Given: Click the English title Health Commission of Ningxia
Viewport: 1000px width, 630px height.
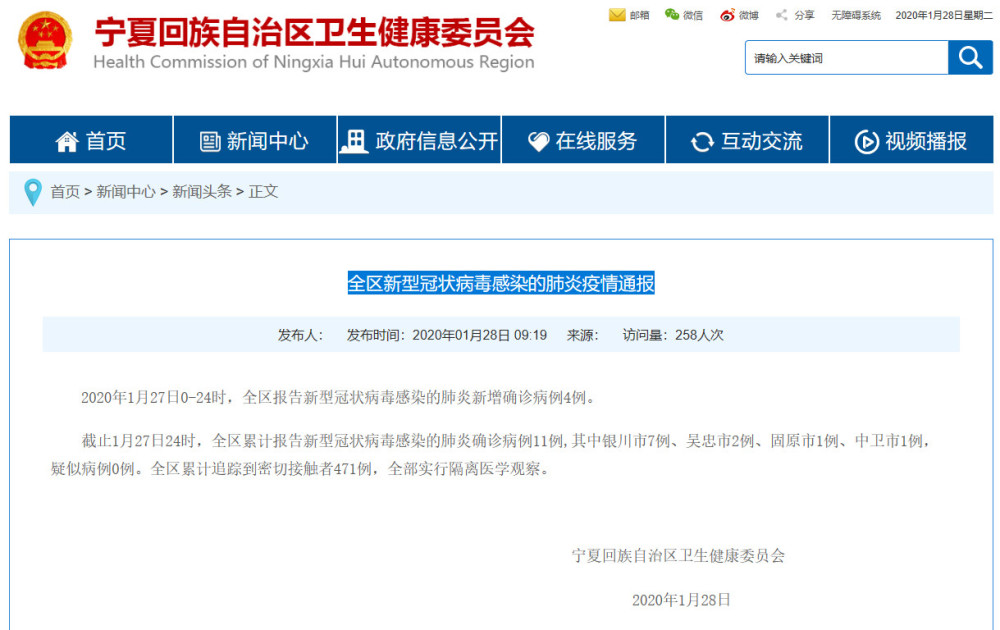Looking at the screenshot, I should [314, 62].
